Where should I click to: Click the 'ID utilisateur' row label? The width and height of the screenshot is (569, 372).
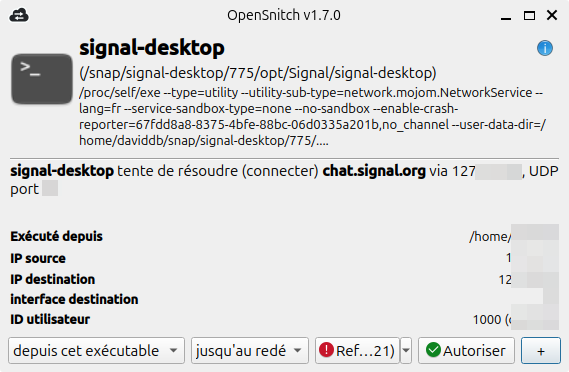pos(50,319)
